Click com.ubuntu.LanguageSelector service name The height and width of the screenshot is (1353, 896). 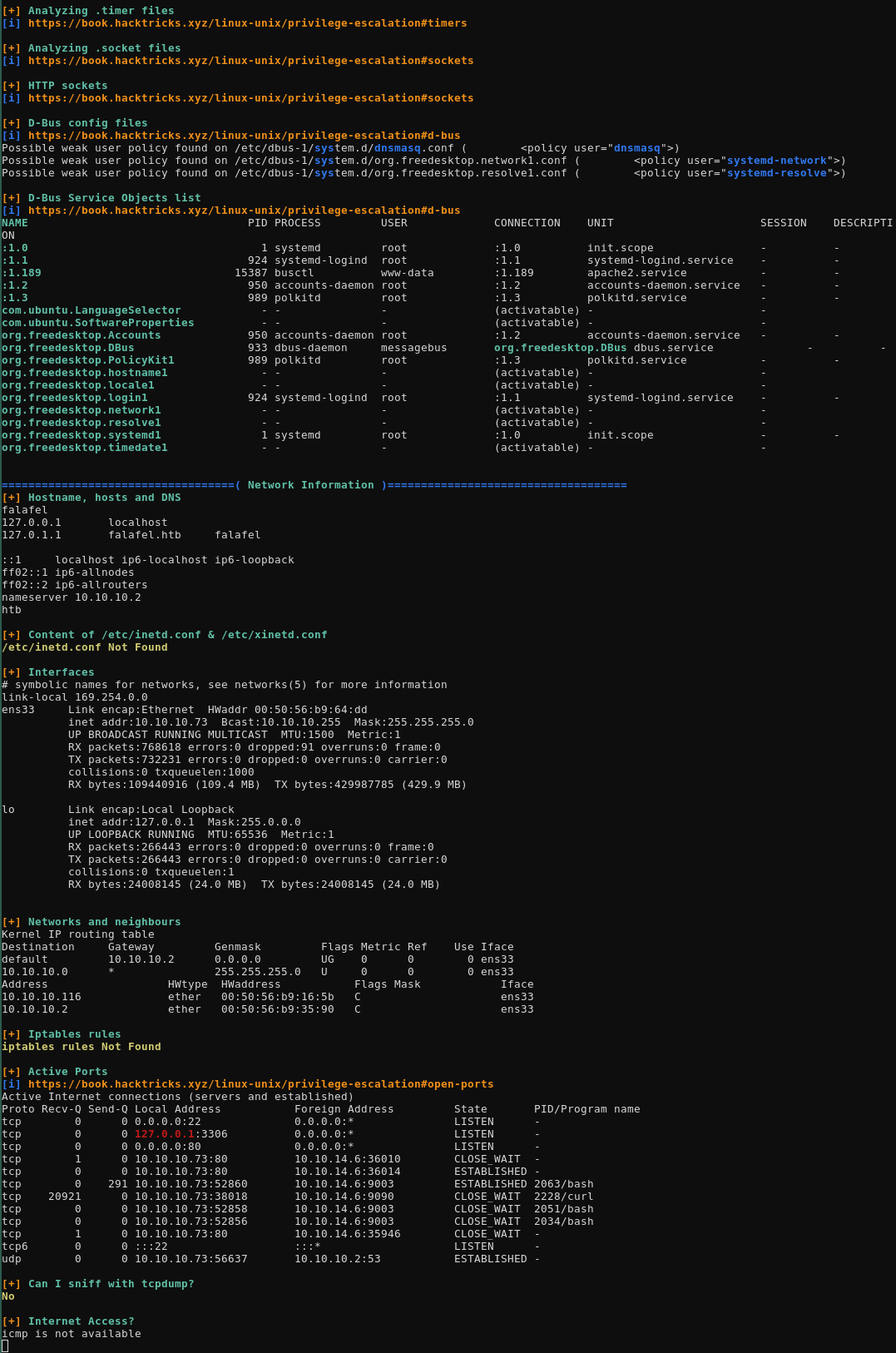click(x=92, y=310)
